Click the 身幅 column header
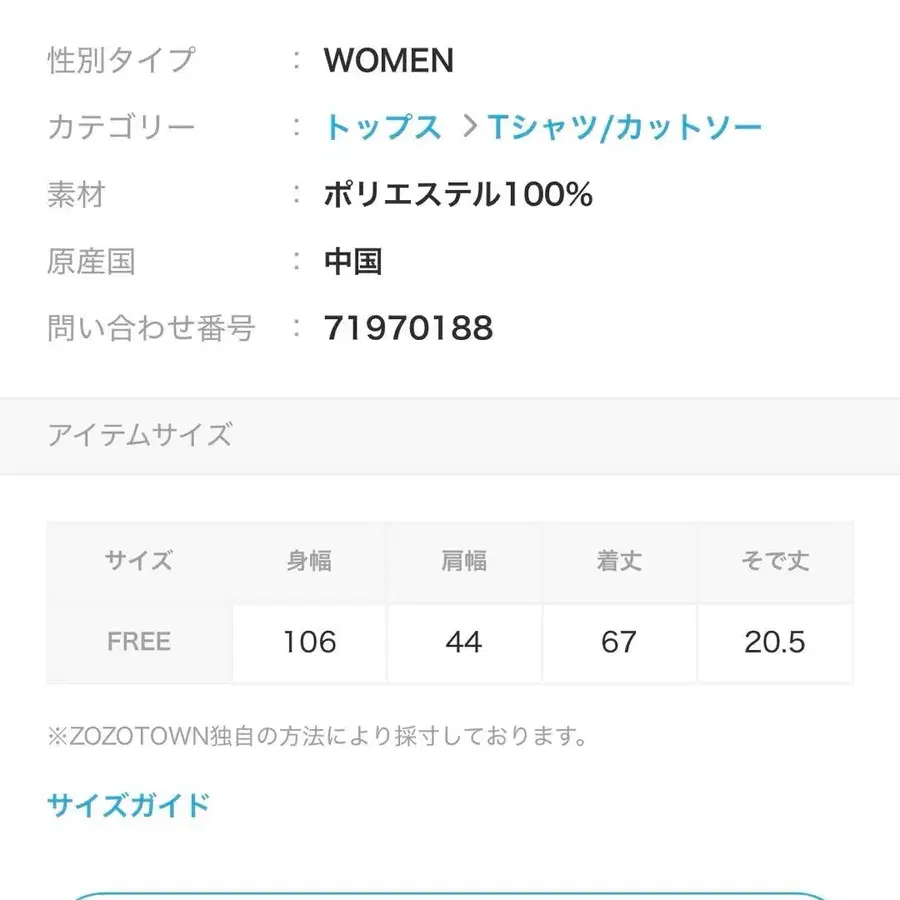The image size is (900, 900). coord(307,561)
